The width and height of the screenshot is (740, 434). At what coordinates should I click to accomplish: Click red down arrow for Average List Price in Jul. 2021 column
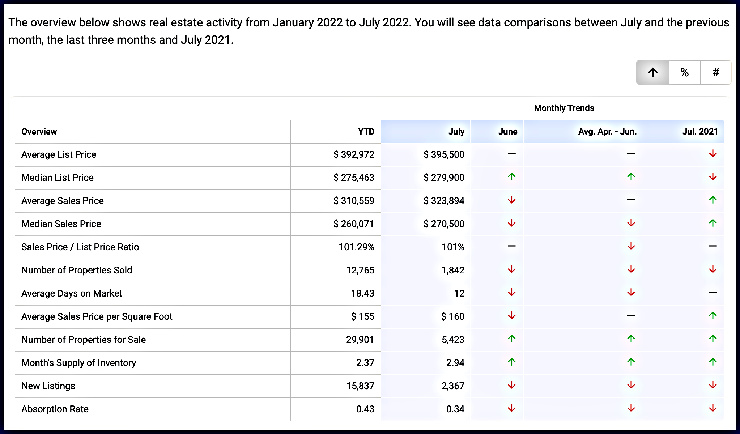tap(712, 154)
